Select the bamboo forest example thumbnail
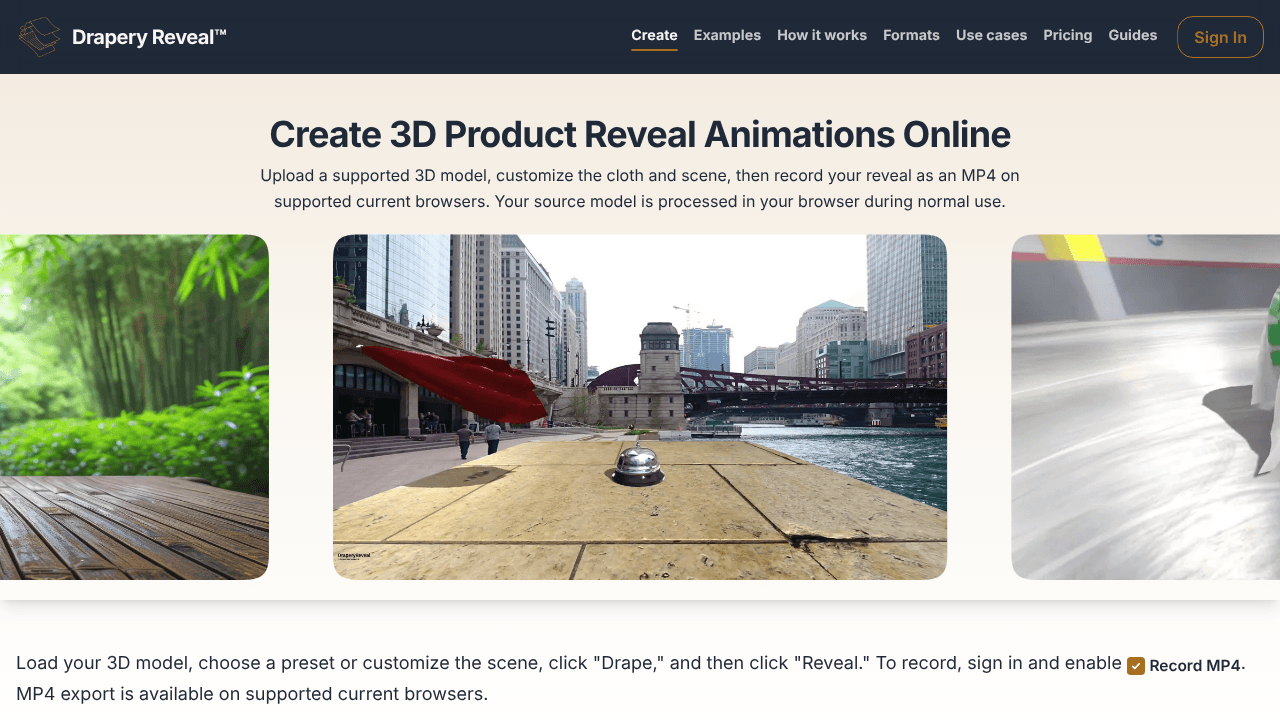Viewport: 1280px width, 720px height. pyautogui.click(x=134, y=407)
